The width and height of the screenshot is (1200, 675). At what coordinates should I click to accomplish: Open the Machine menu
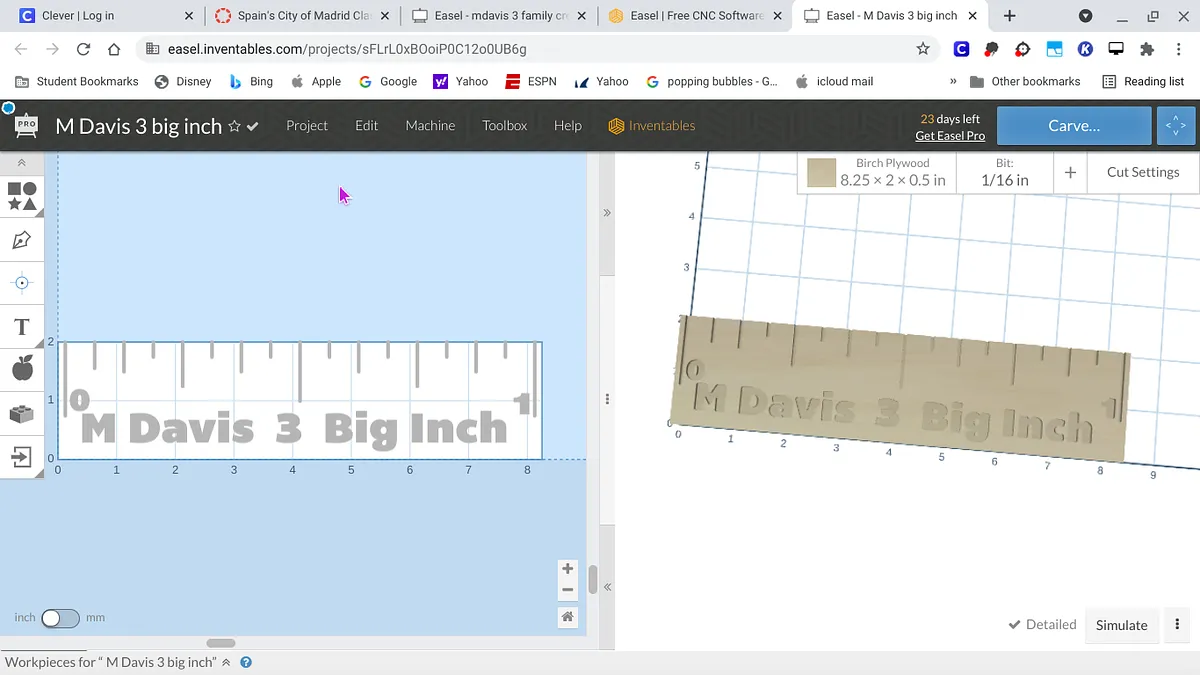(x=430, y=126)
